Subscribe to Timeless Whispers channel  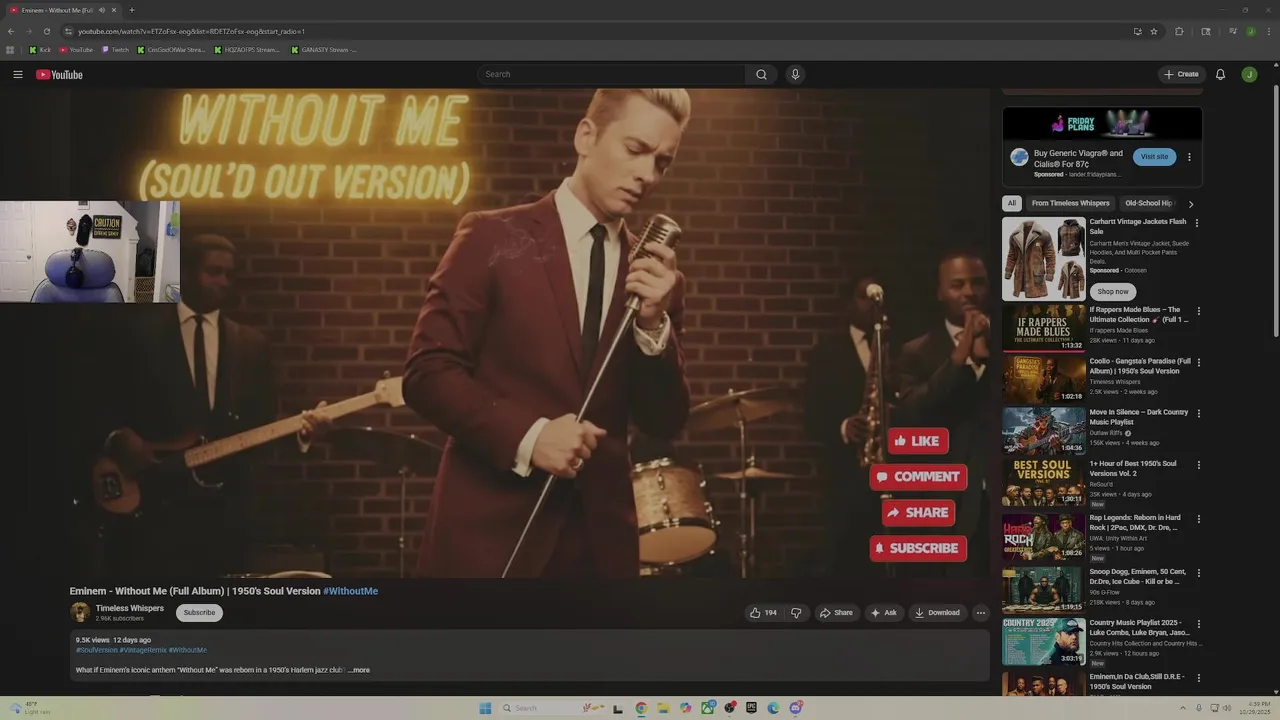coord(199,613)
